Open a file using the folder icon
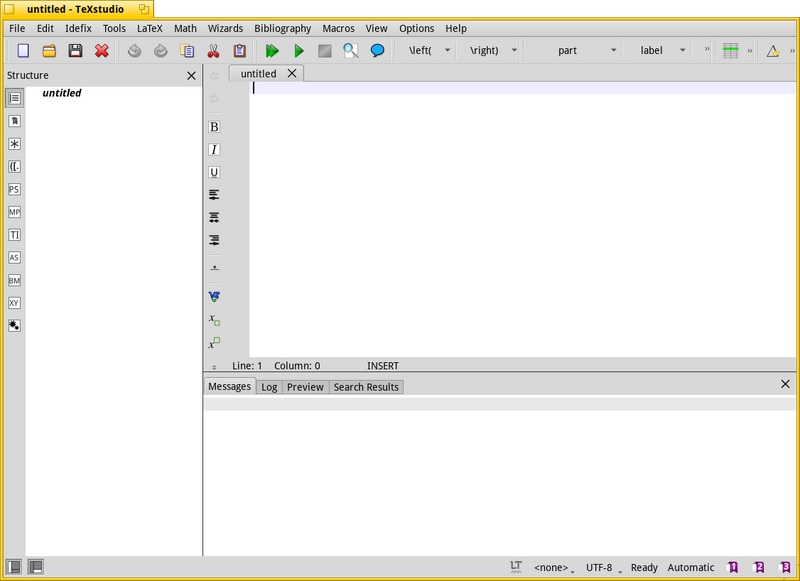 (x=49, y=50)
